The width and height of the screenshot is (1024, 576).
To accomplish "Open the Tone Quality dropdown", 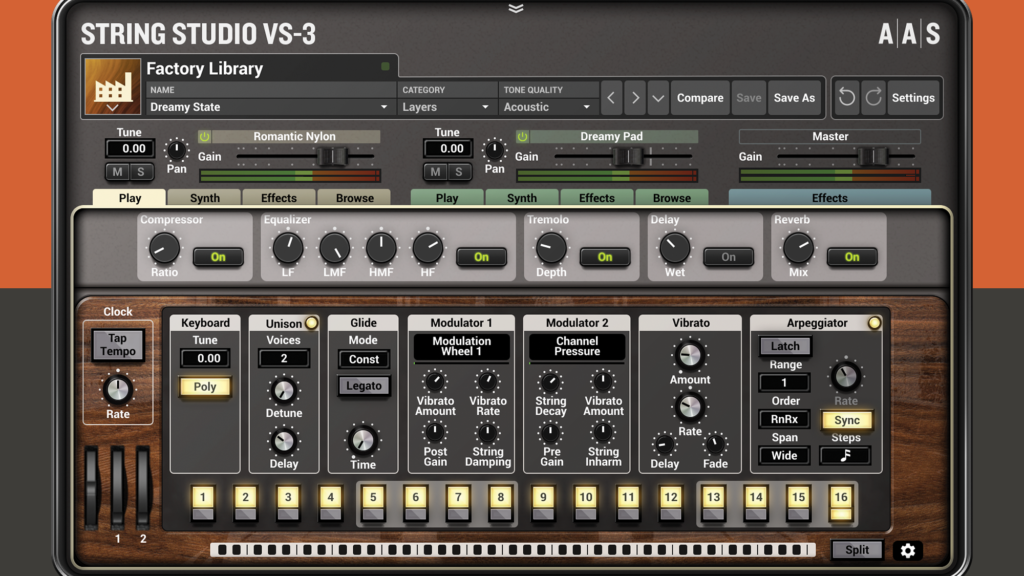I will coord(547,107).
